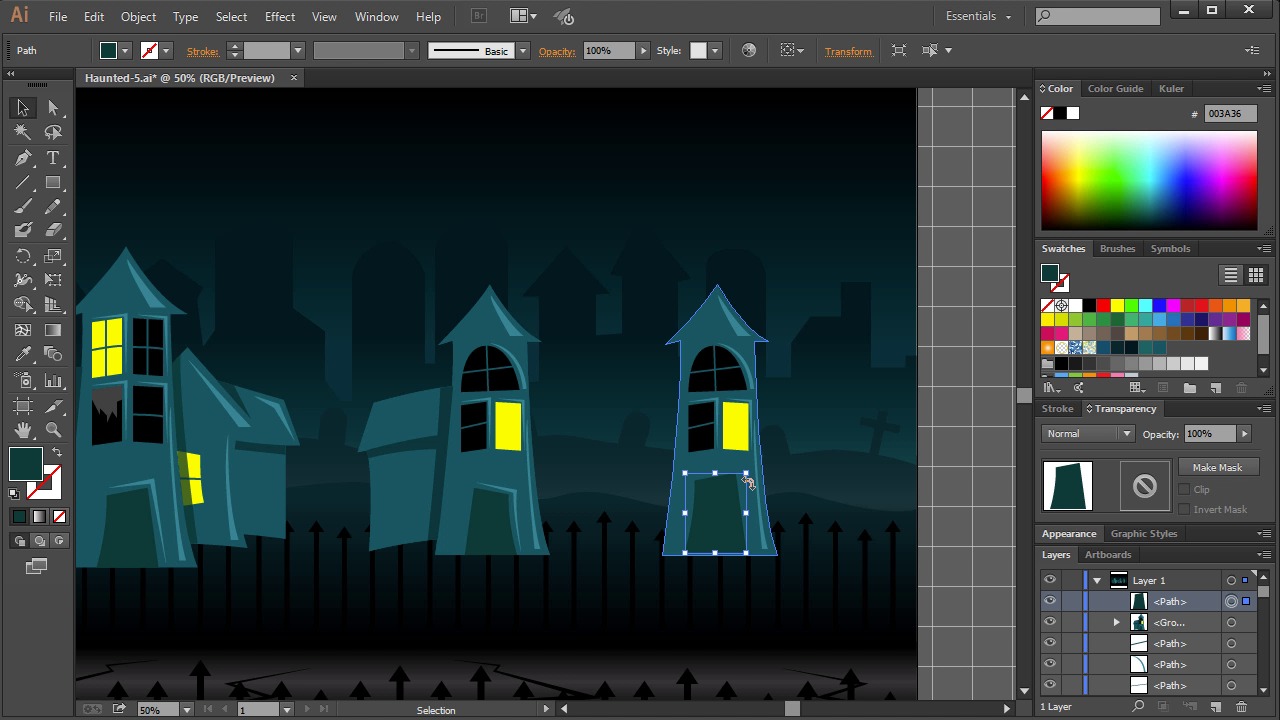Image resolution: width=1280 pixels, height=720 pixels.
Task: Toggle visibility of the Group sublayer
Action: (x=1049, y=622)
